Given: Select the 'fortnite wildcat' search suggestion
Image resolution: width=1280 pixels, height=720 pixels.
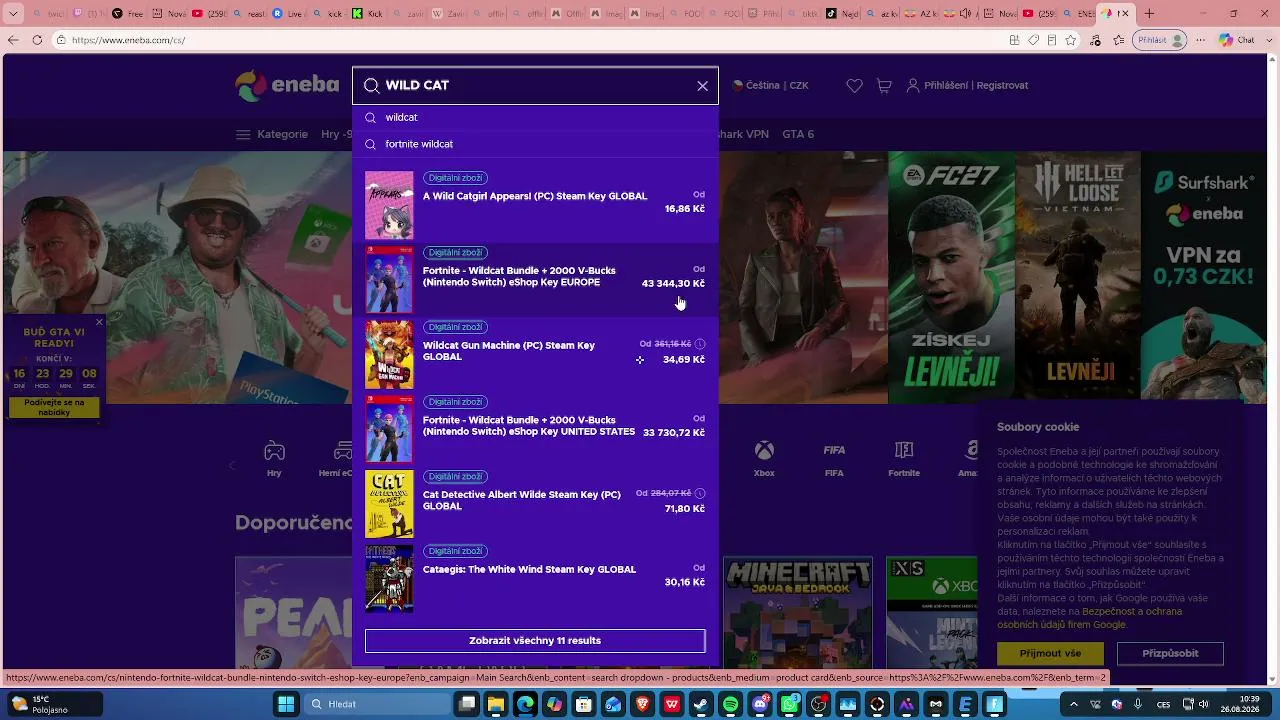Looking at the screenshot, I should point(535,144).
